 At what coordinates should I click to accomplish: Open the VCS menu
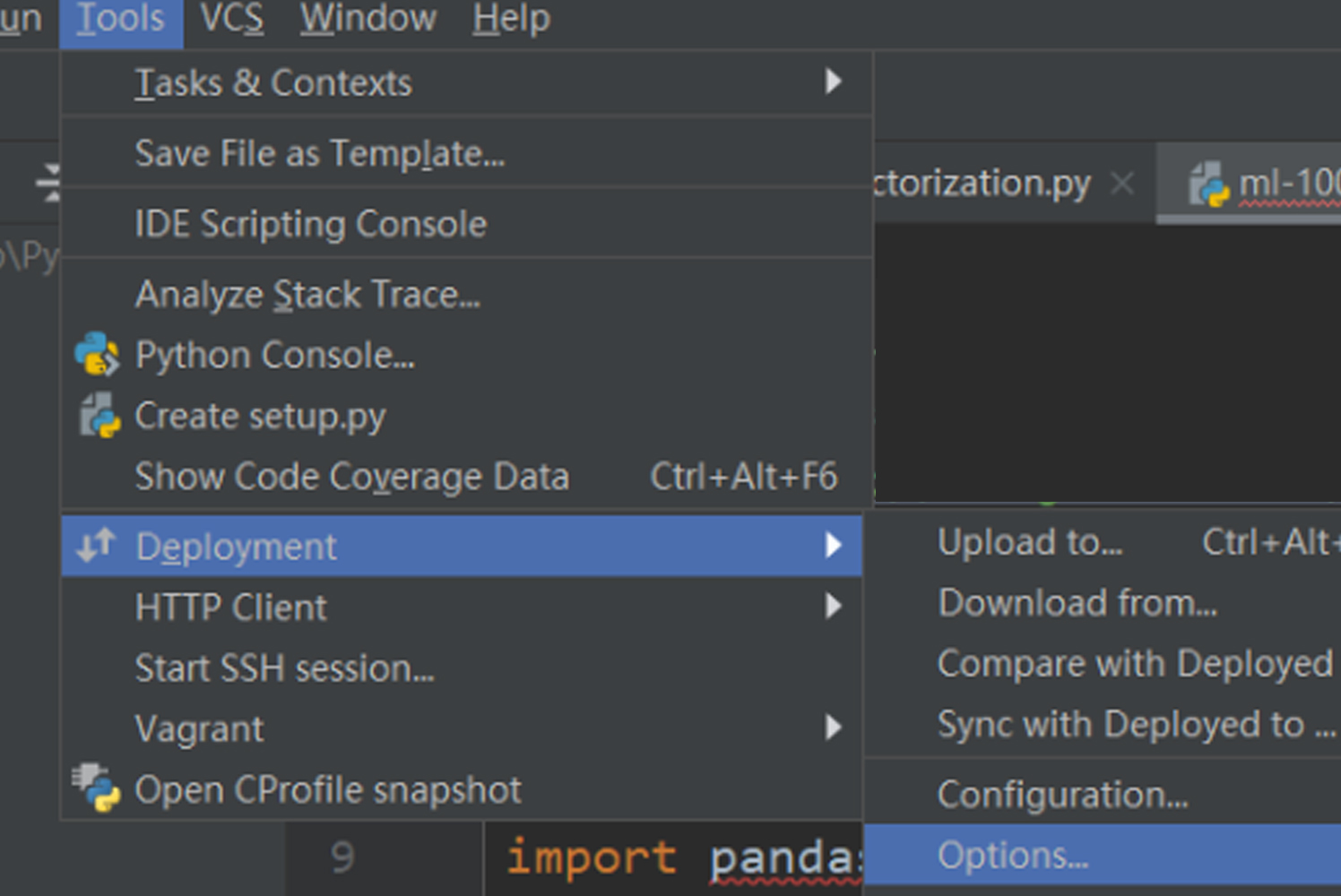[231, 20]
